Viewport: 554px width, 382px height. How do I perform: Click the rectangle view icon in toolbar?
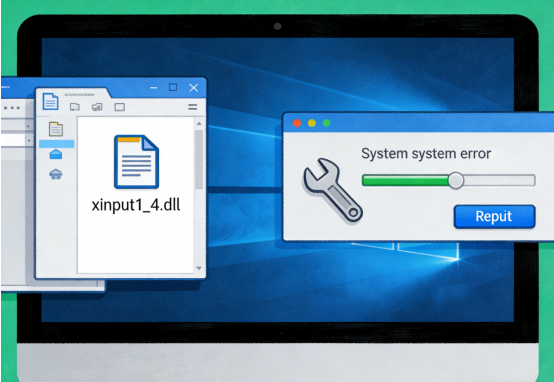pos(119,107)
